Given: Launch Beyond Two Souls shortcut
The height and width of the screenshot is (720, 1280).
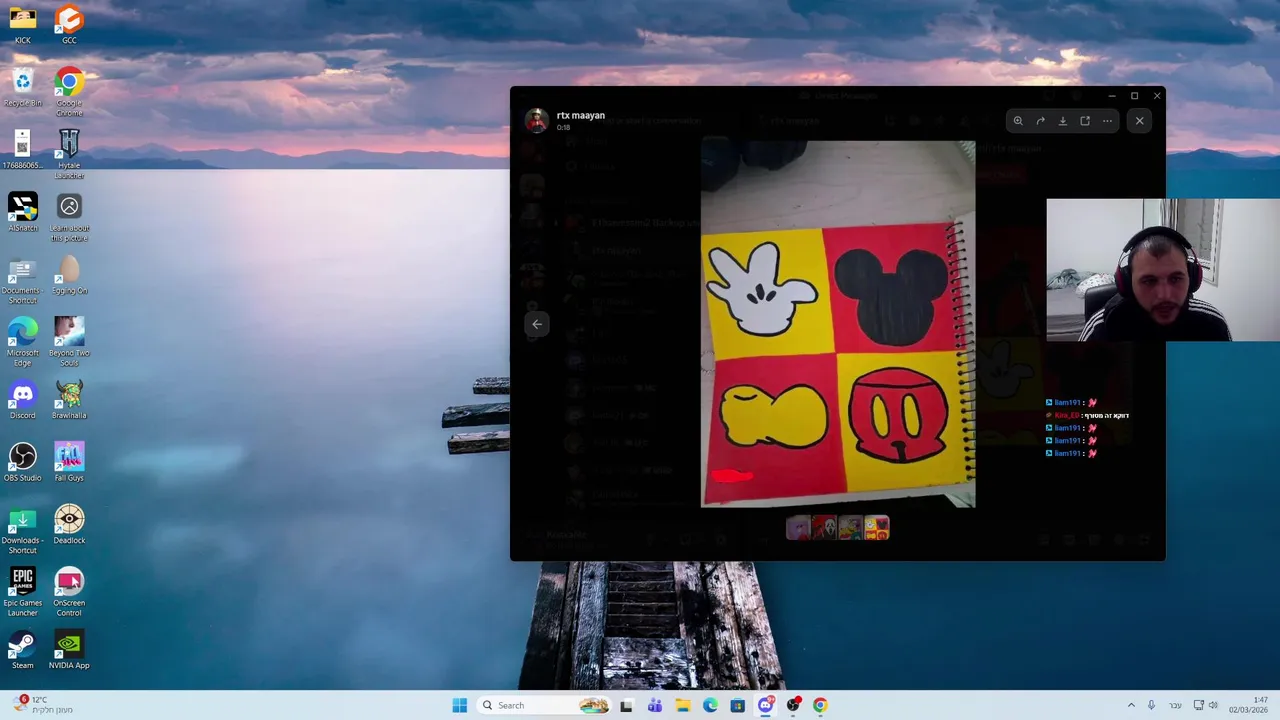Looking at the screenshot, I should [x=69, y=341].
